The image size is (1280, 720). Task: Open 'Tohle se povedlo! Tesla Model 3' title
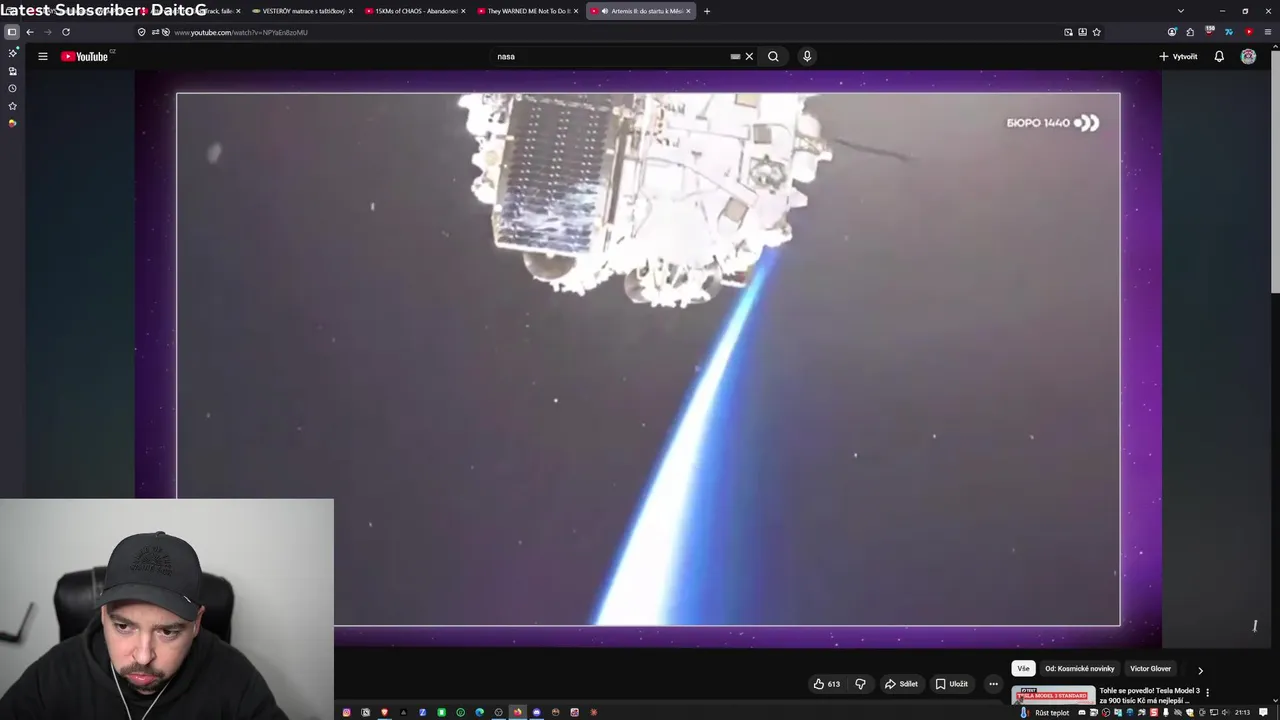point(1149,695)
